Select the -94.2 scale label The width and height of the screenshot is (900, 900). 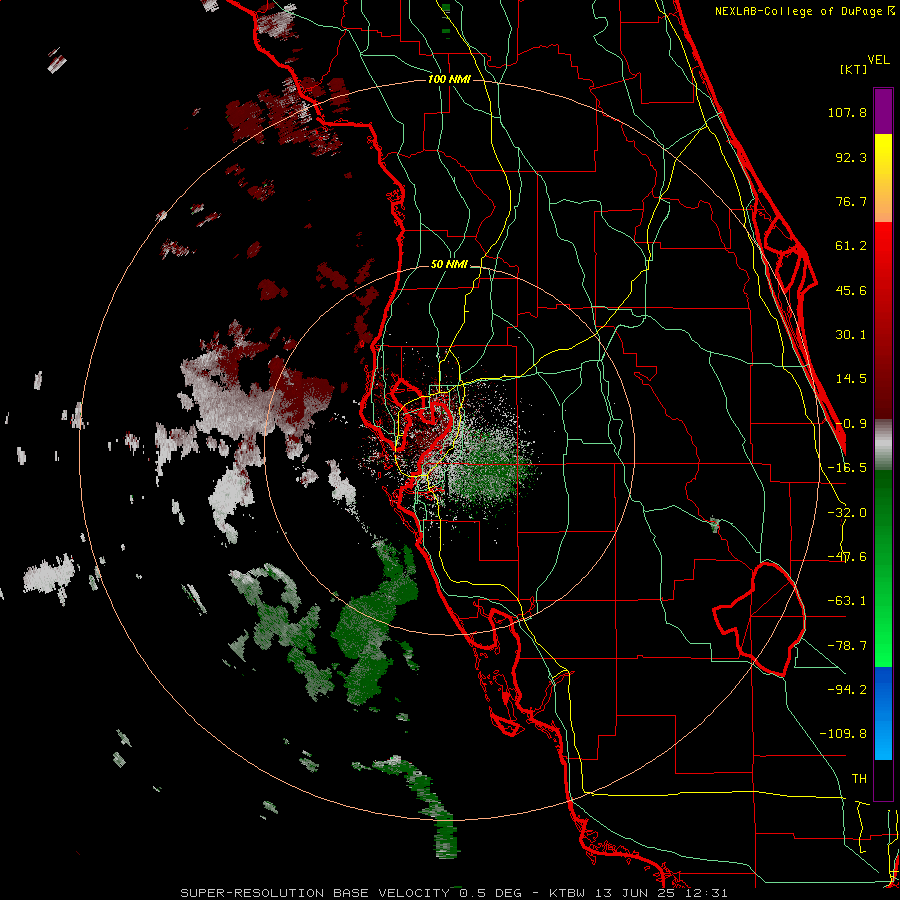pyautogui.click(x=847, y=689)
